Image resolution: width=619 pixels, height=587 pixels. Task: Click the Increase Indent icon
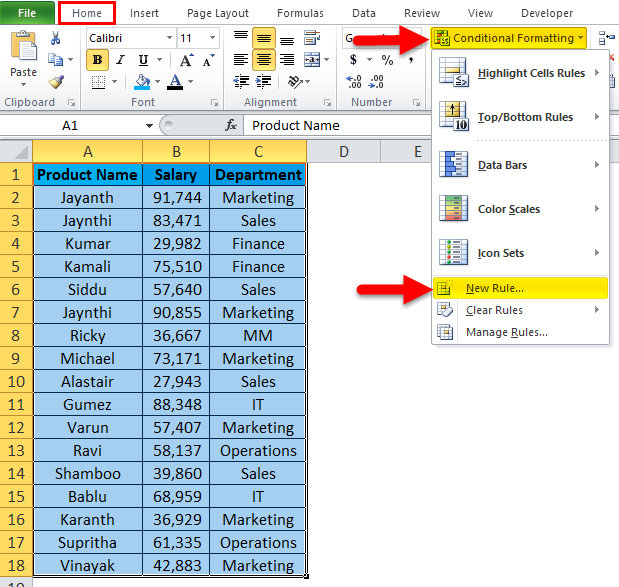263,82
